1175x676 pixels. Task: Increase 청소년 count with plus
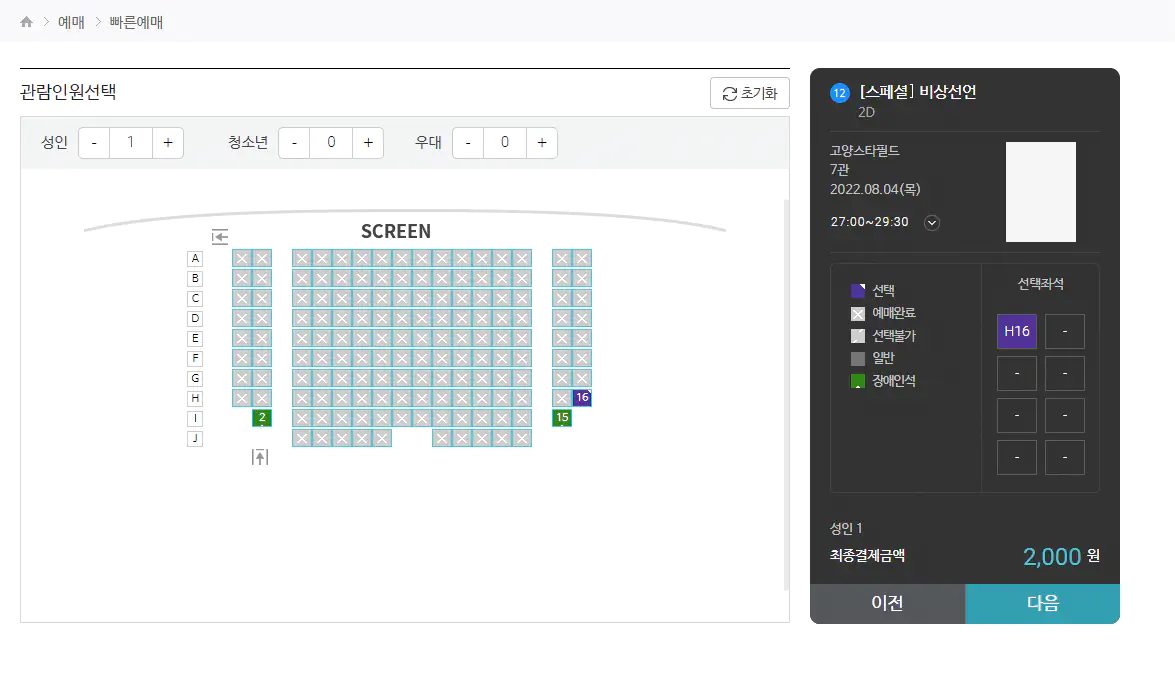click(x=368, y=142)
